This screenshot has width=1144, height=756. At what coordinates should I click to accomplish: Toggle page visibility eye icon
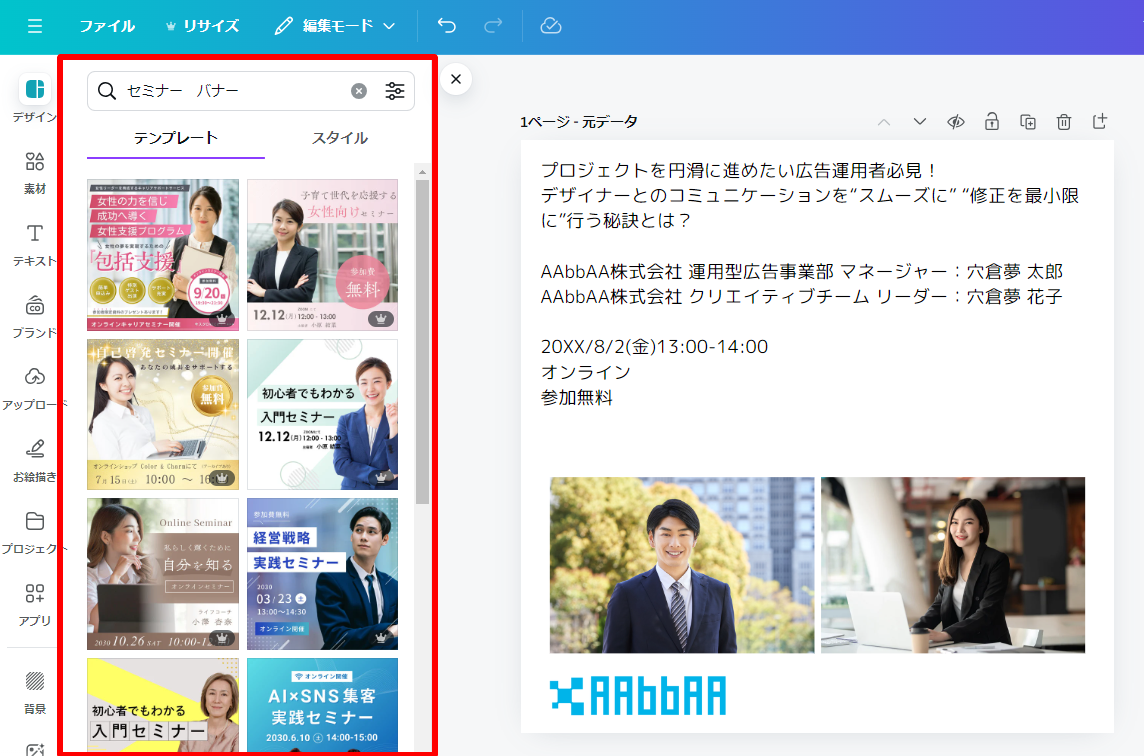956,122
